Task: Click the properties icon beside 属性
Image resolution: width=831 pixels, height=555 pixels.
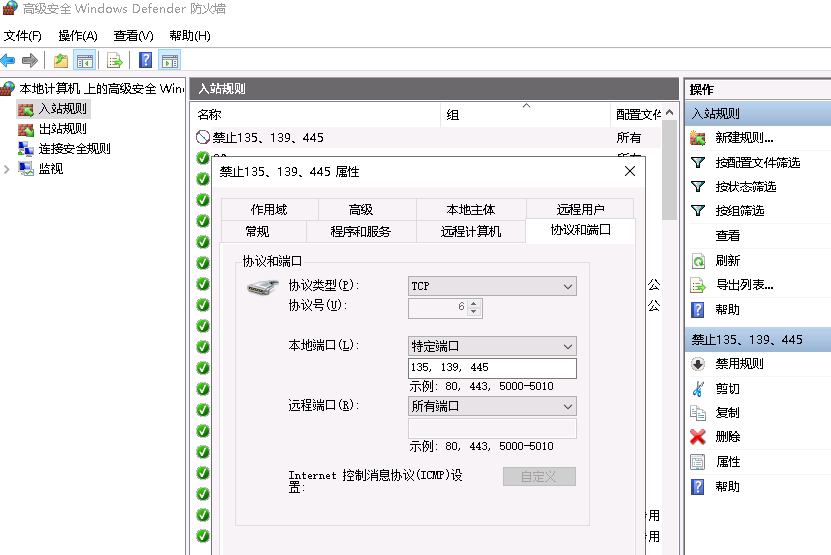Action: tap(698, 462)
